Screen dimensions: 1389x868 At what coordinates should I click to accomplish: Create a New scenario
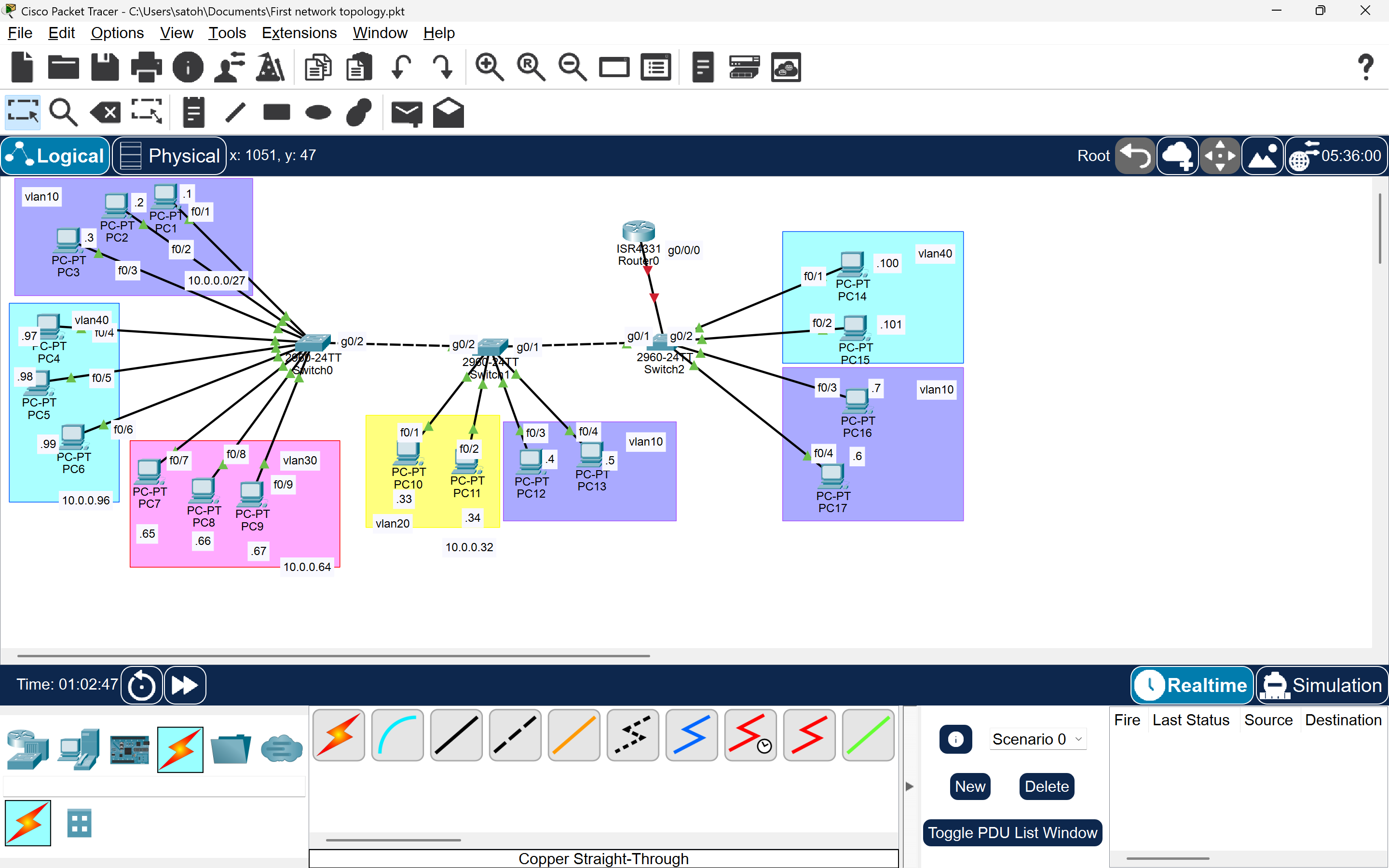tap(969, 786)
